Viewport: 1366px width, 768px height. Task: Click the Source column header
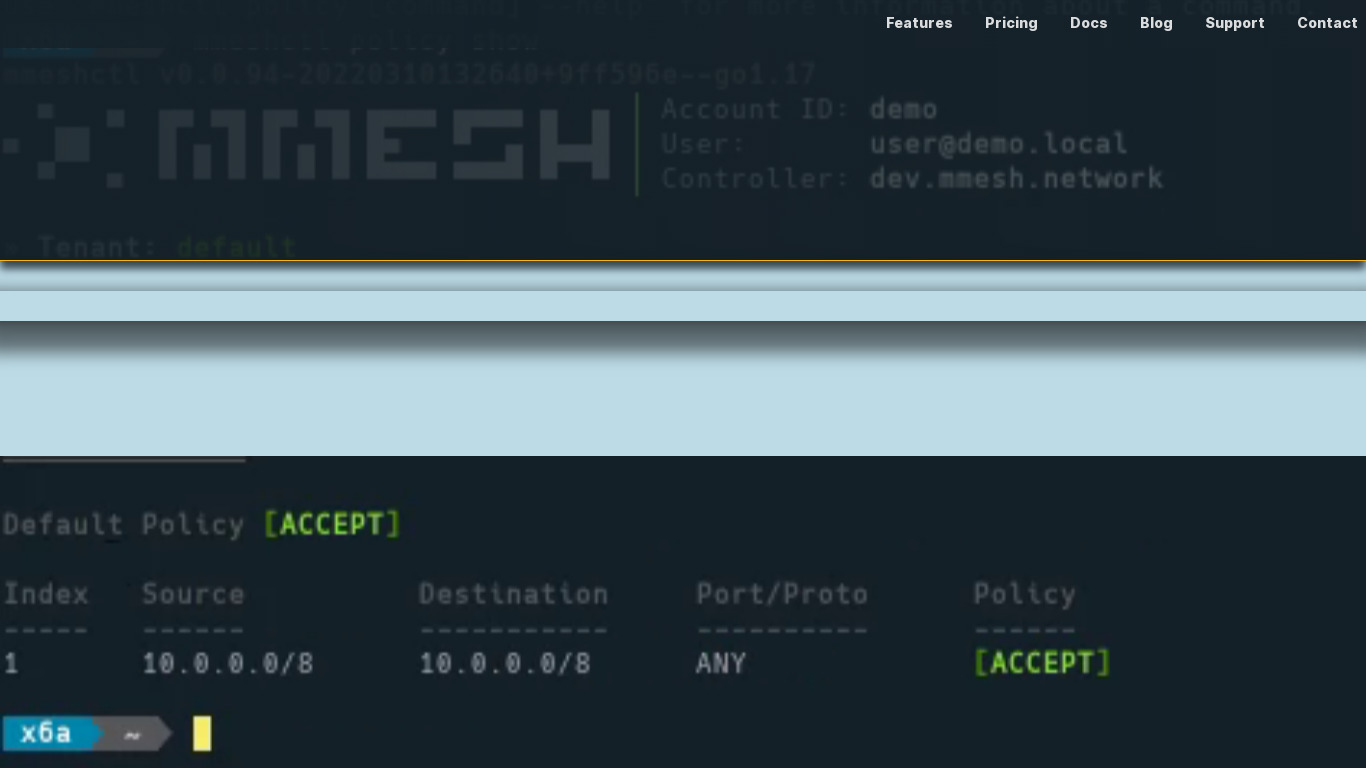pyautogui.click(x=193, y=594)
